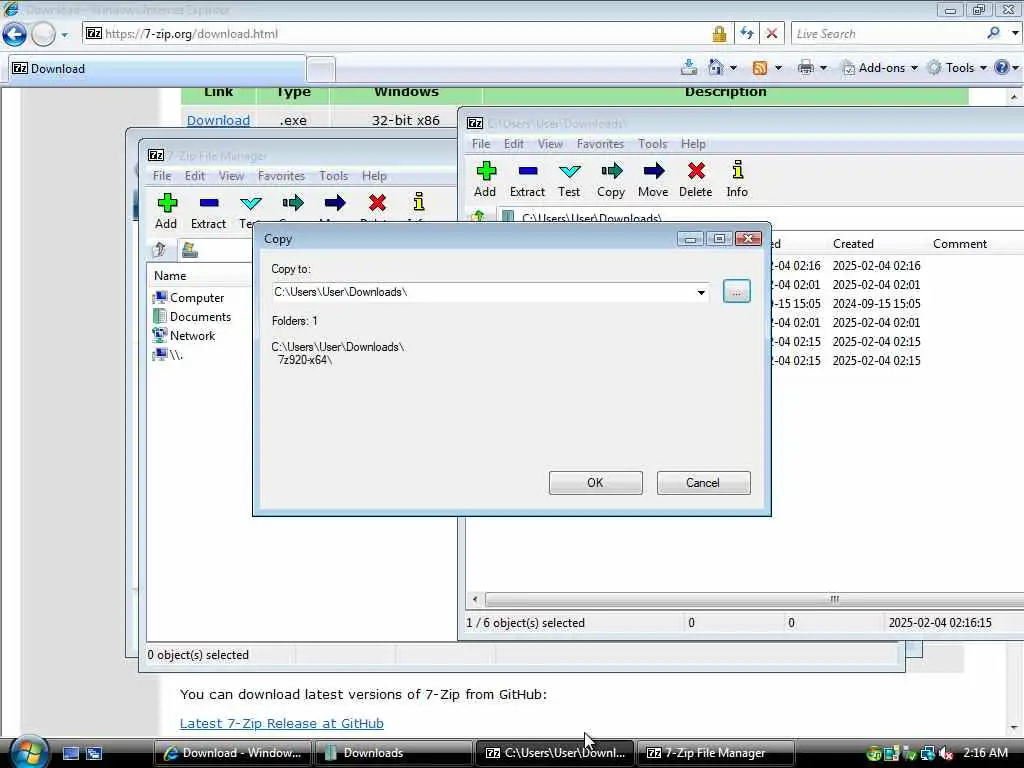Open View menu in 7-Zip File Manager window
Viewport: 1024px width, 768px height.
click(x=231, y=176)
